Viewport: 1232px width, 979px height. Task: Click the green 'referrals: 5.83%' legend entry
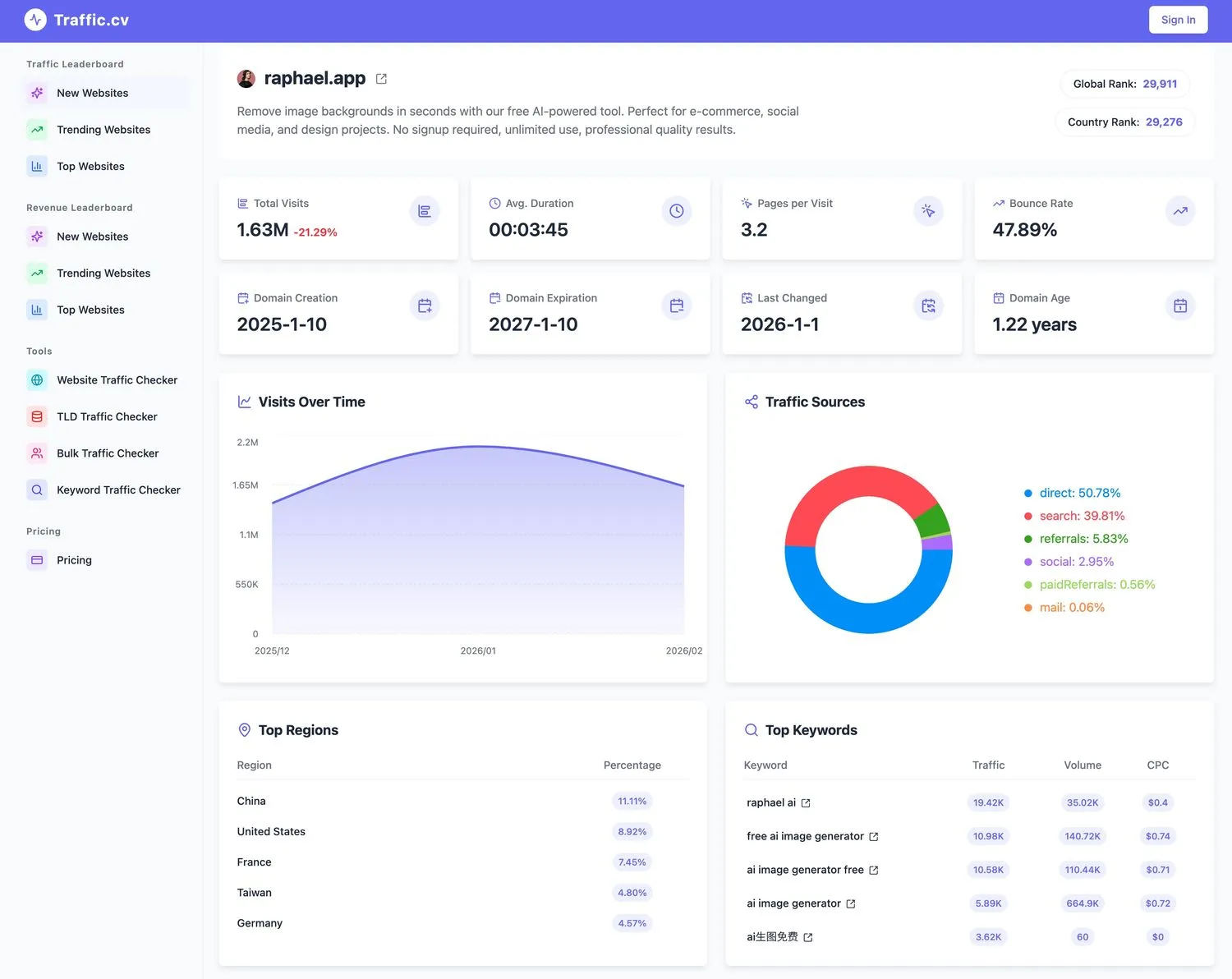[1076, 539]
